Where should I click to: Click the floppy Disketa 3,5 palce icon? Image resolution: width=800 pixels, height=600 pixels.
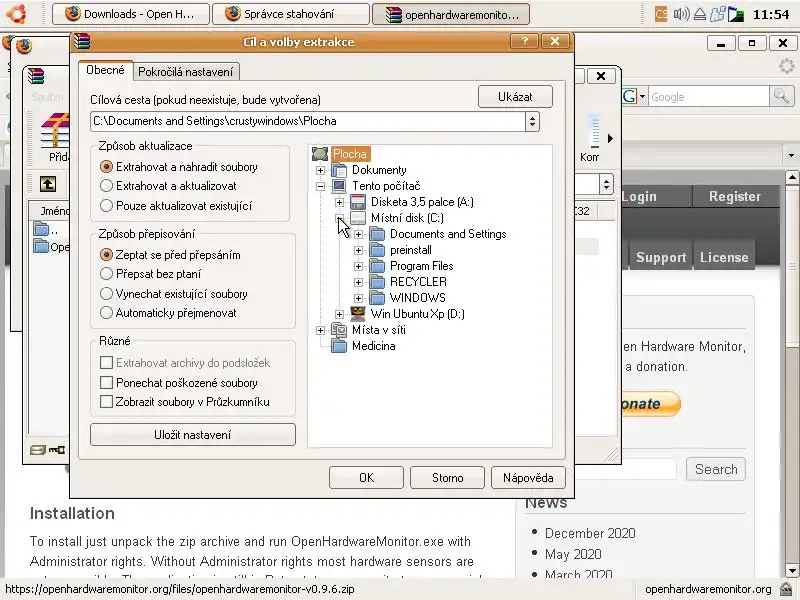[x=358, y=202]
